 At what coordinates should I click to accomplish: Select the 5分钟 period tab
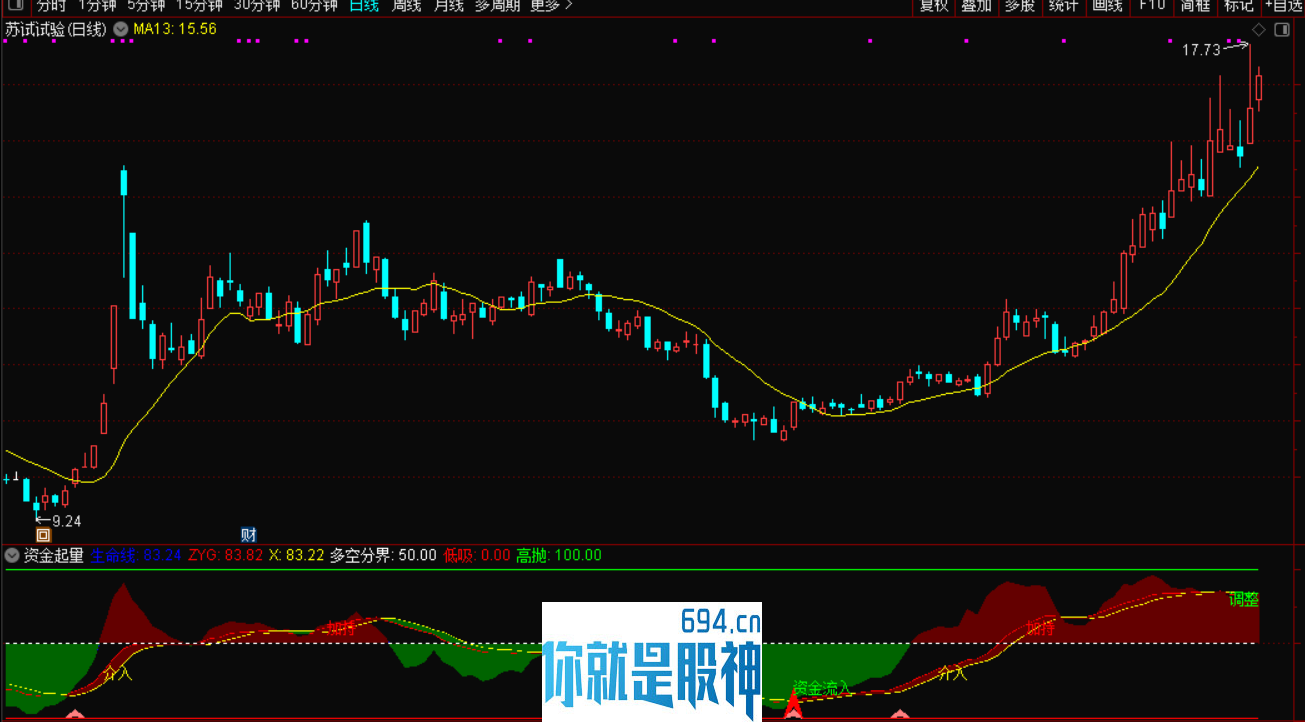click(146, 5)
